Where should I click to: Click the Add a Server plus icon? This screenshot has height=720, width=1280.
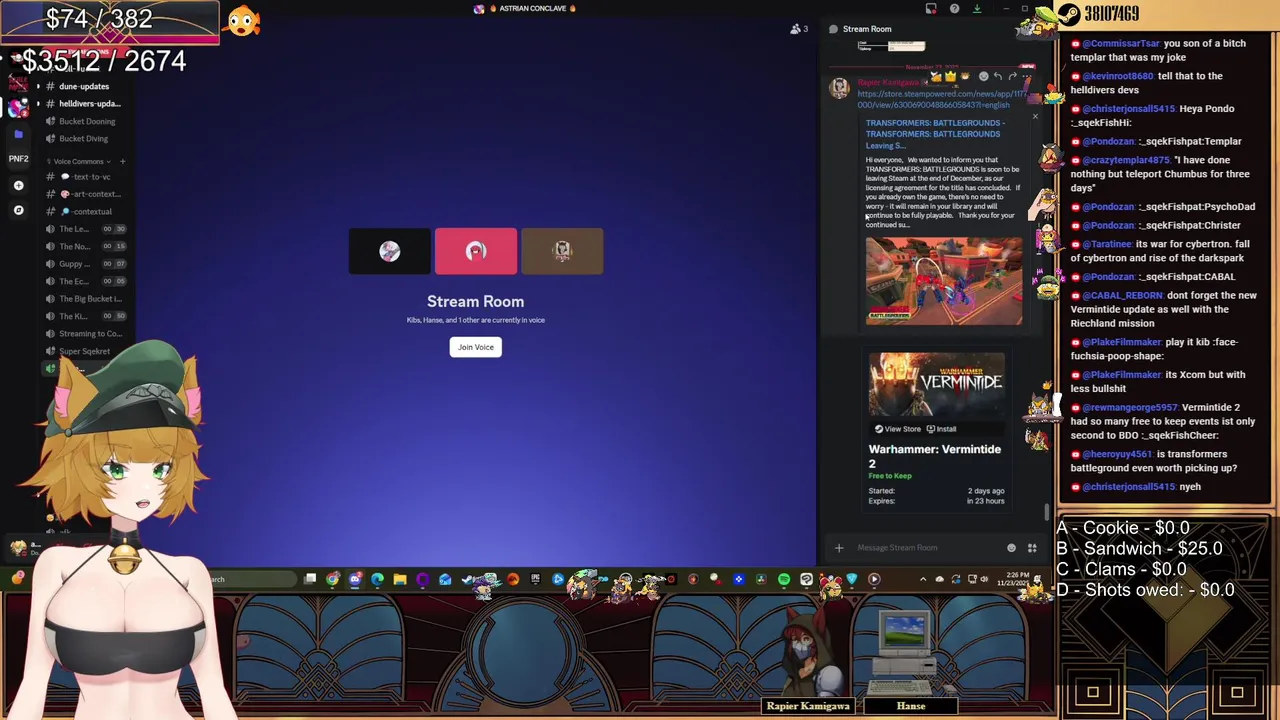(18, 185)
